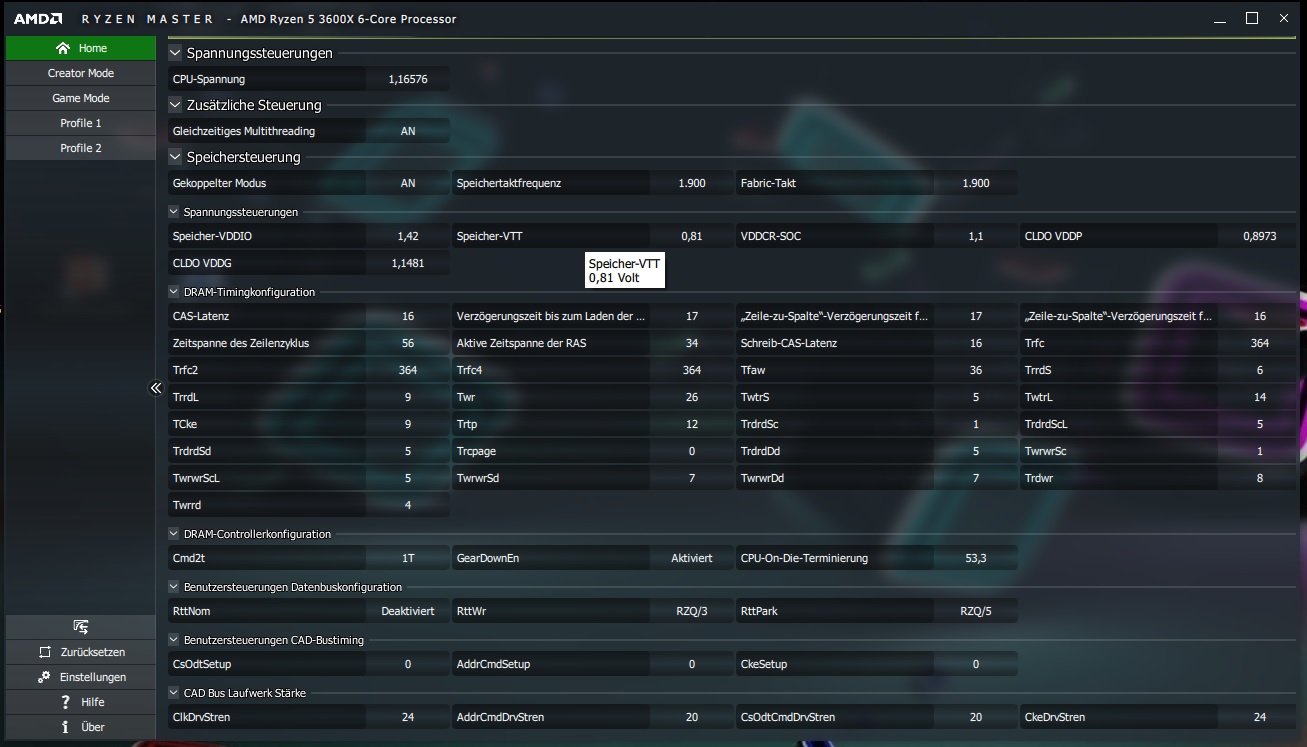
Task: Click the AMD logo in title bar
Action: click(38, 19)
